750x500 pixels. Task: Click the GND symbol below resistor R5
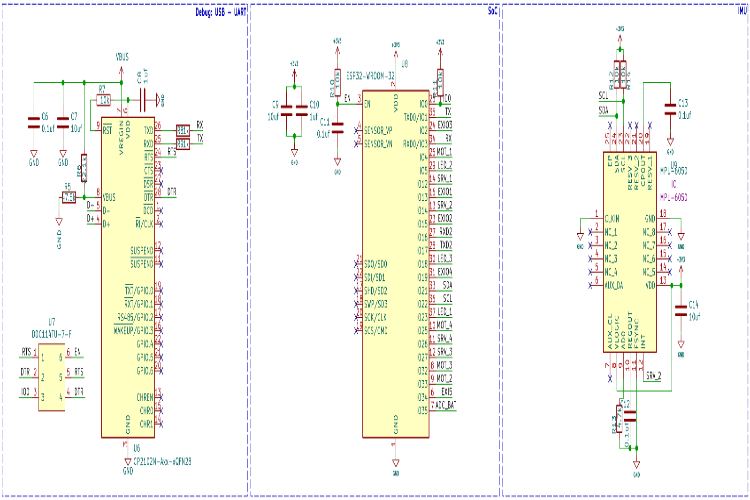tap(59, 232)
